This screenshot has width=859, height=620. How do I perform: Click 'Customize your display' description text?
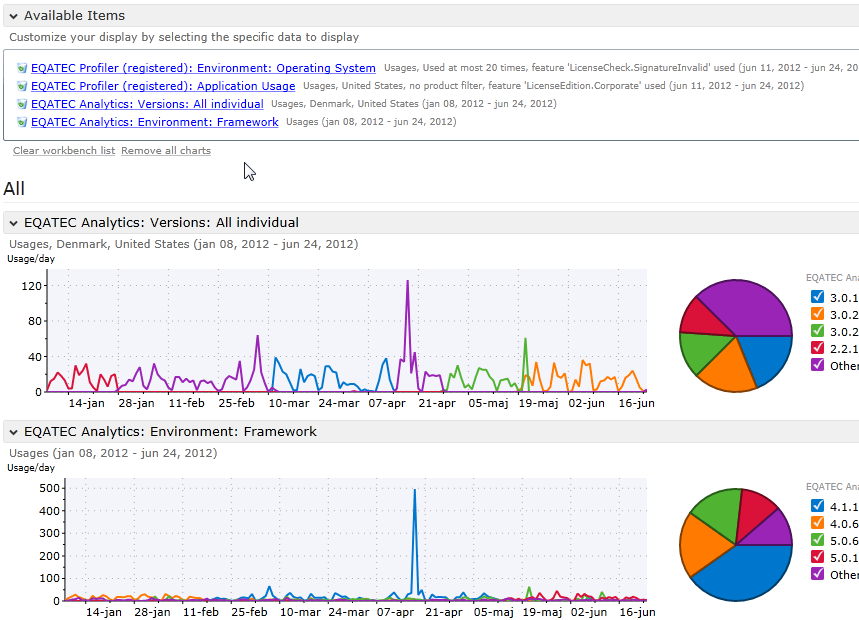pyautogui.click(x=184, y=37)
